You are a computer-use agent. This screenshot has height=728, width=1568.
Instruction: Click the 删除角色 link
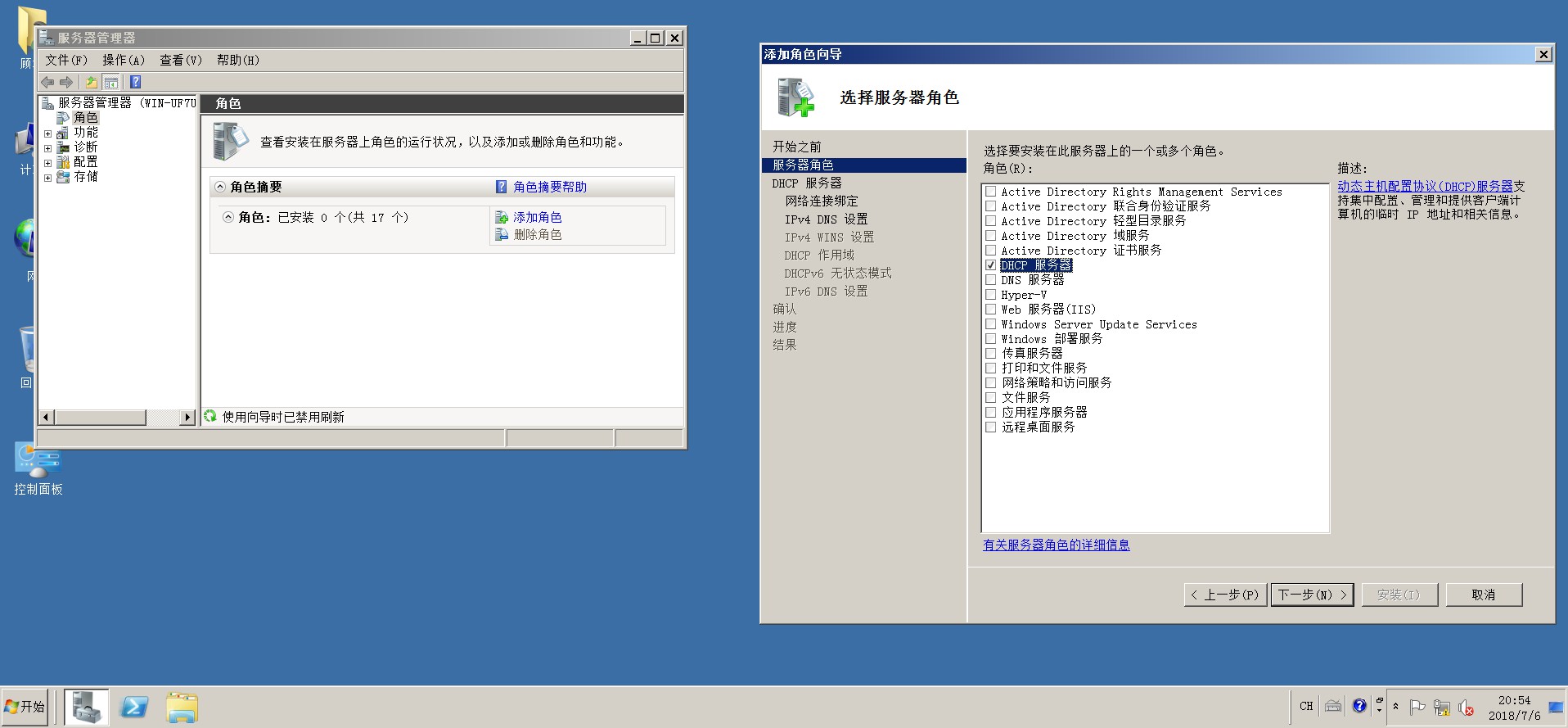click(538, 234)
